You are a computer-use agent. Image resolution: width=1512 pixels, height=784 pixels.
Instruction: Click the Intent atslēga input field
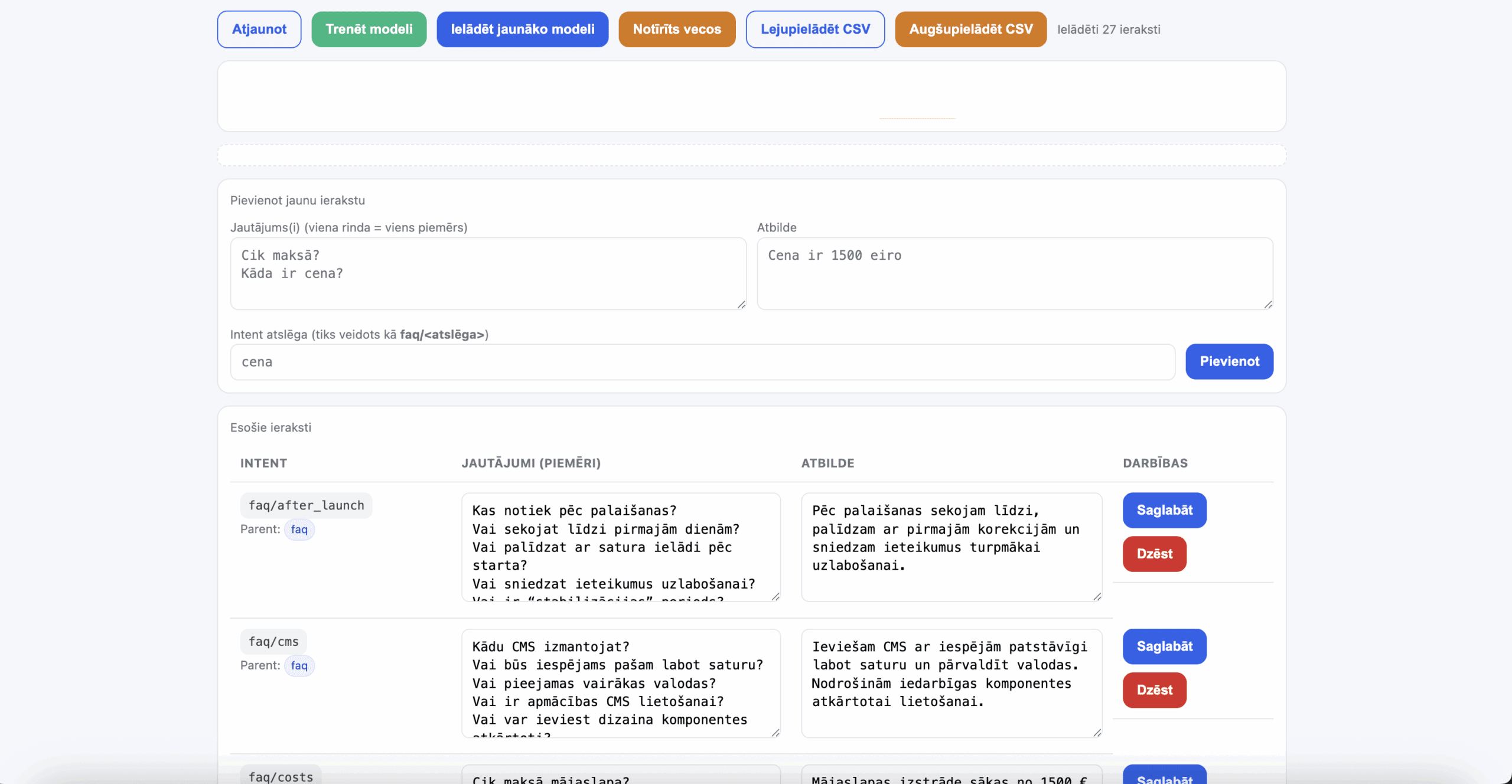pos(702,362)
